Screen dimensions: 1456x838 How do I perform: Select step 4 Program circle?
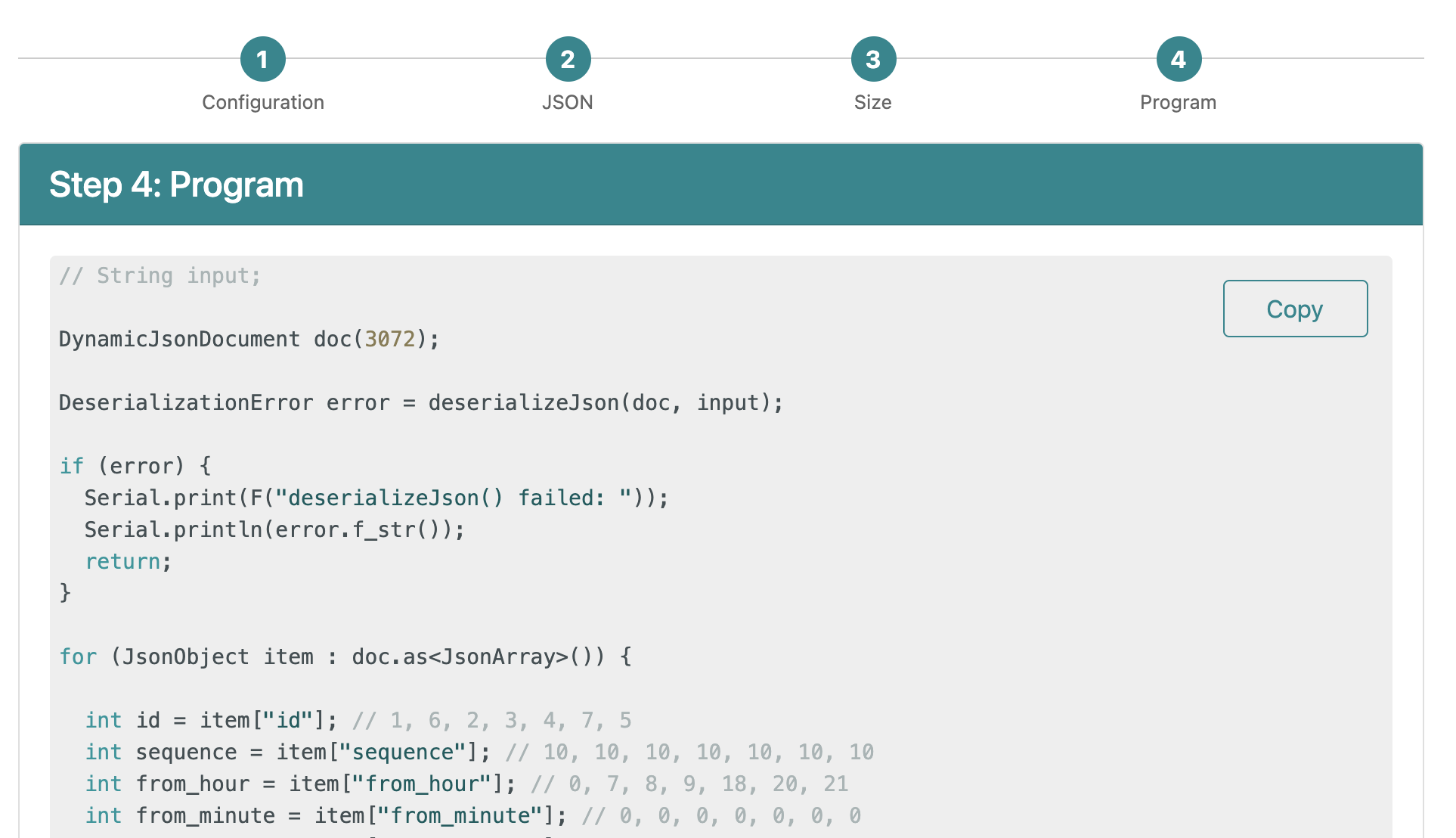(1179, 59)
